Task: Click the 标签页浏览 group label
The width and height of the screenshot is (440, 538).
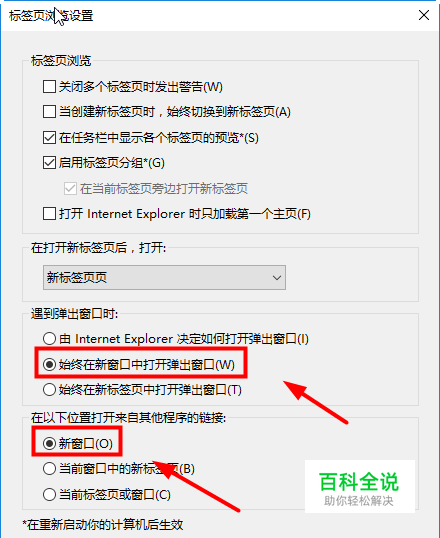Action: point(61,61)
